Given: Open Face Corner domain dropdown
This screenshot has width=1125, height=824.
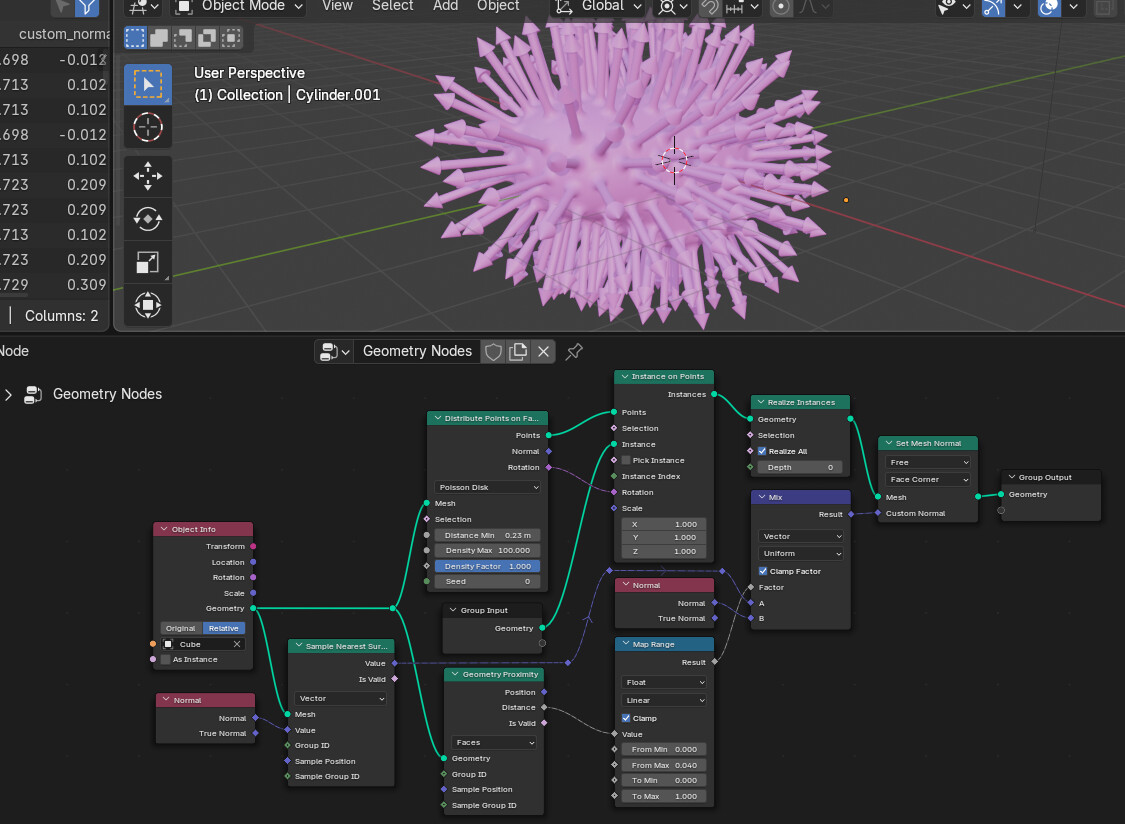Looking at the screenshot, I should (928, 479).
